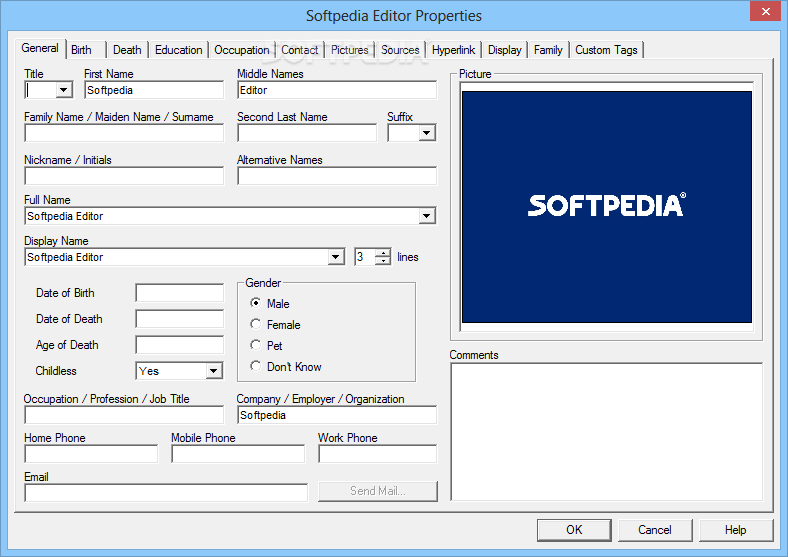Open the Contact tab

coord(300,50)
